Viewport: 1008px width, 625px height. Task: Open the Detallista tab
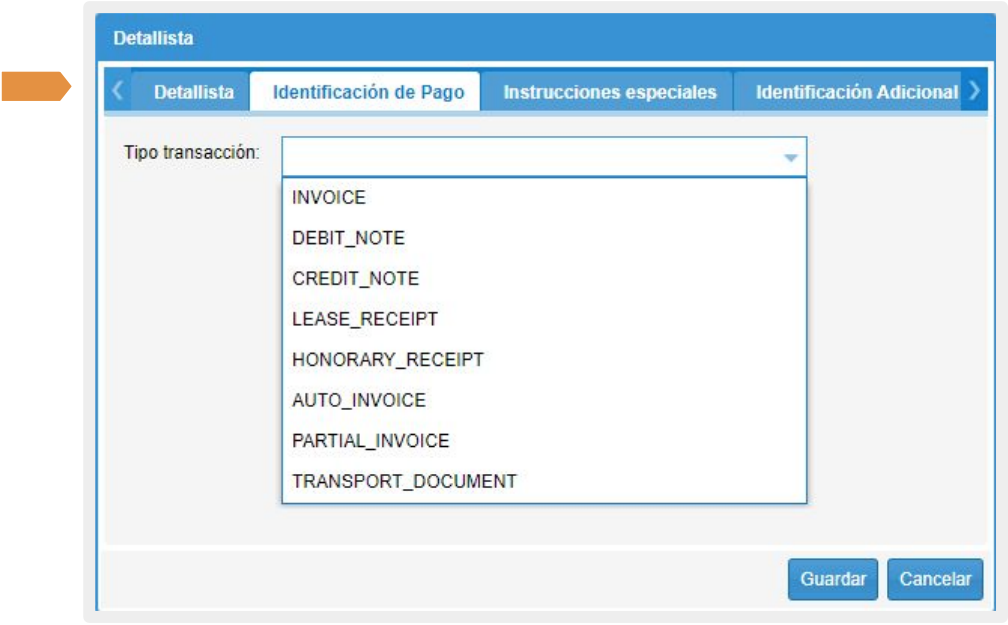point(193,92)
